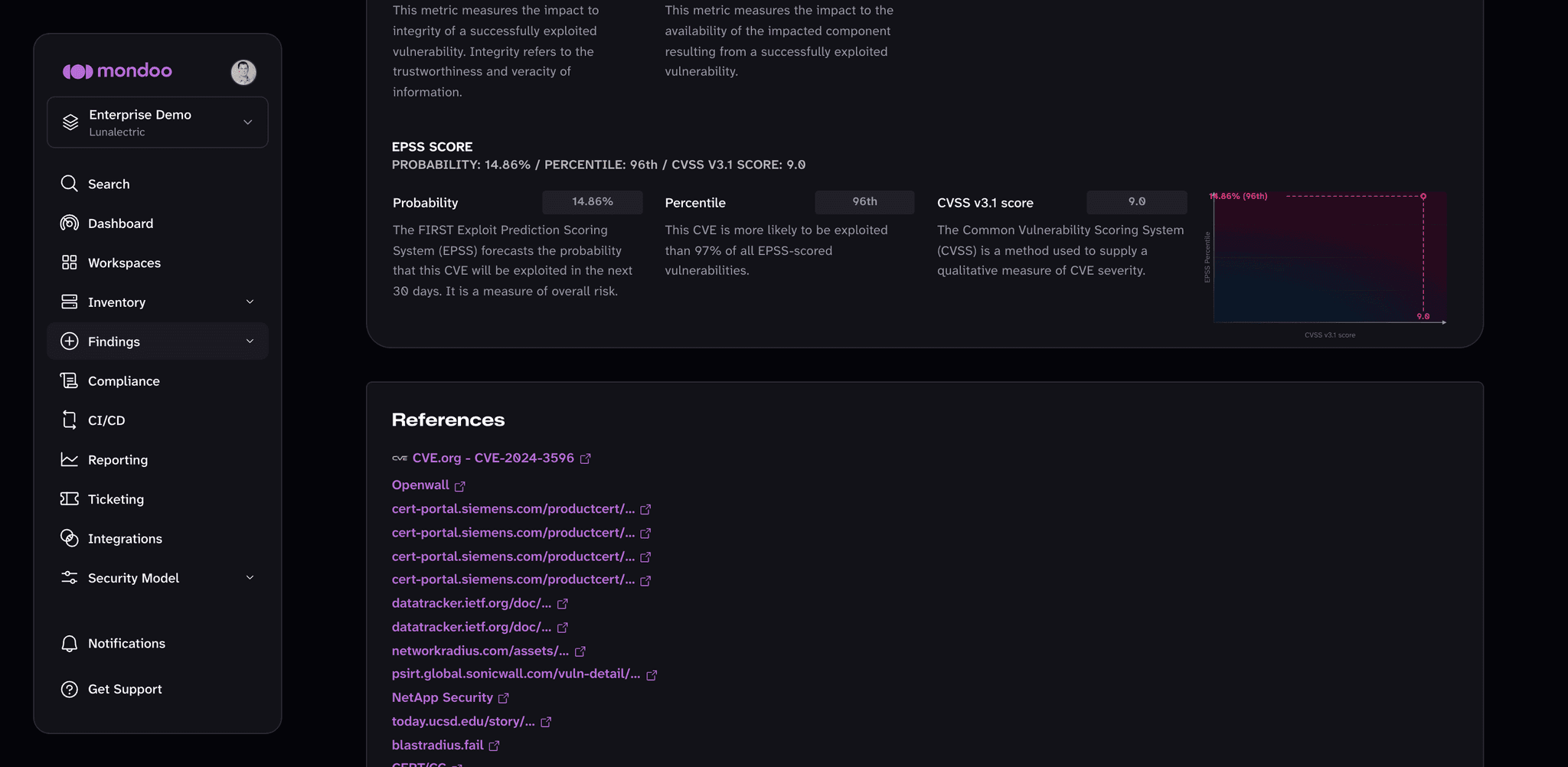Click external-link icon next to NetApp Security
Screen dimensions: 1568x767
(504, 698)
